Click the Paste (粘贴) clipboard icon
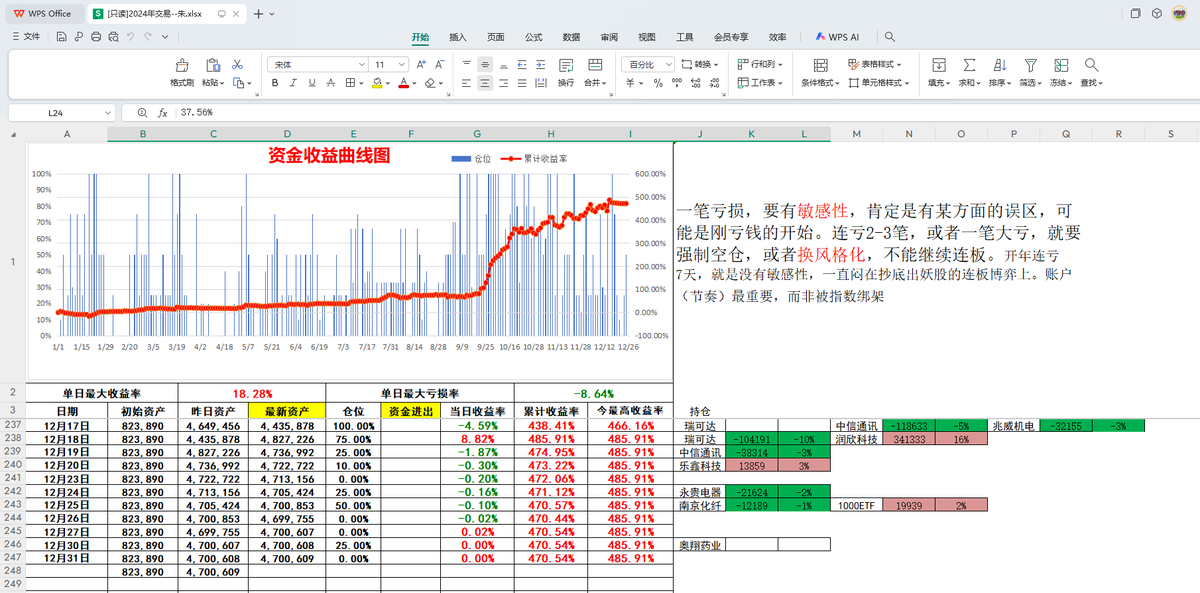This screenshot has width=1200, height=593. pyautogui.click(x=211, y=64)
